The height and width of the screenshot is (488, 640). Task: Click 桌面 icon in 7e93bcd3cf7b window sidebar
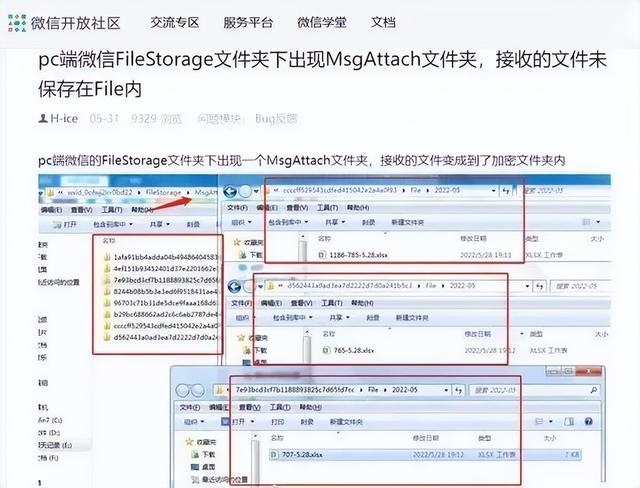coord(196,467)
